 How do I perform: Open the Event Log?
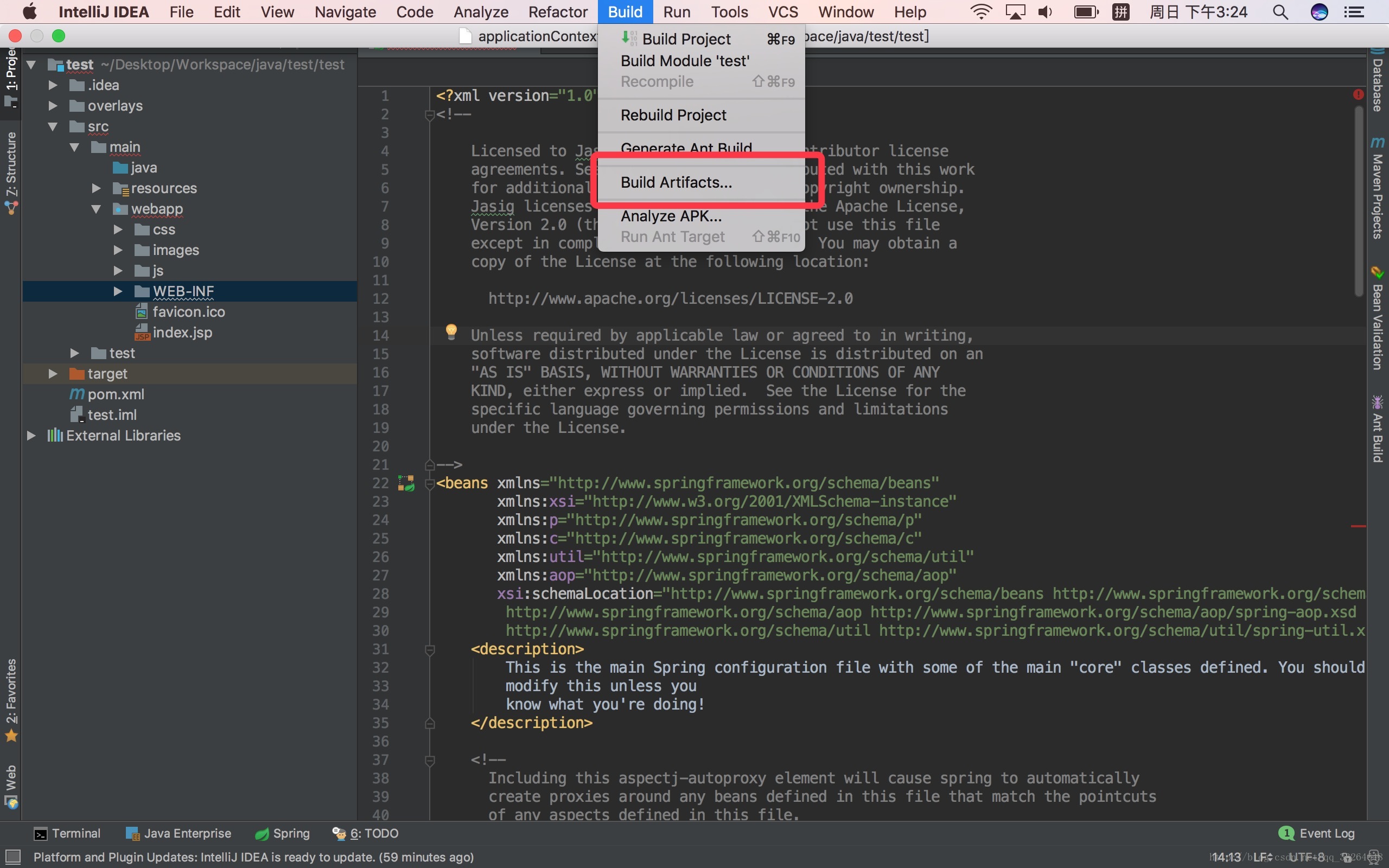(x=1317, y=834)
